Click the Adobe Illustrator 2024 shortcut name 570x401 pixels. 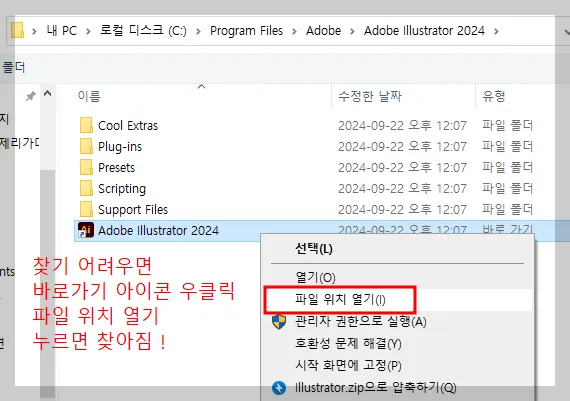point(158,230)
